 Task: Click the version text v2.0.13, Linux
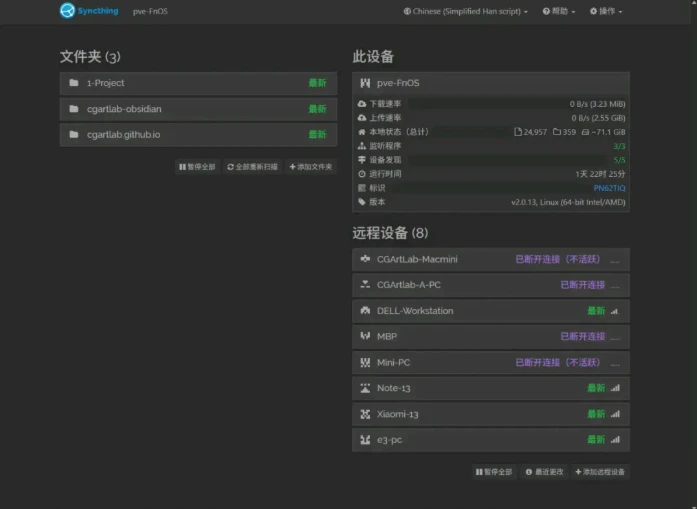568,202
